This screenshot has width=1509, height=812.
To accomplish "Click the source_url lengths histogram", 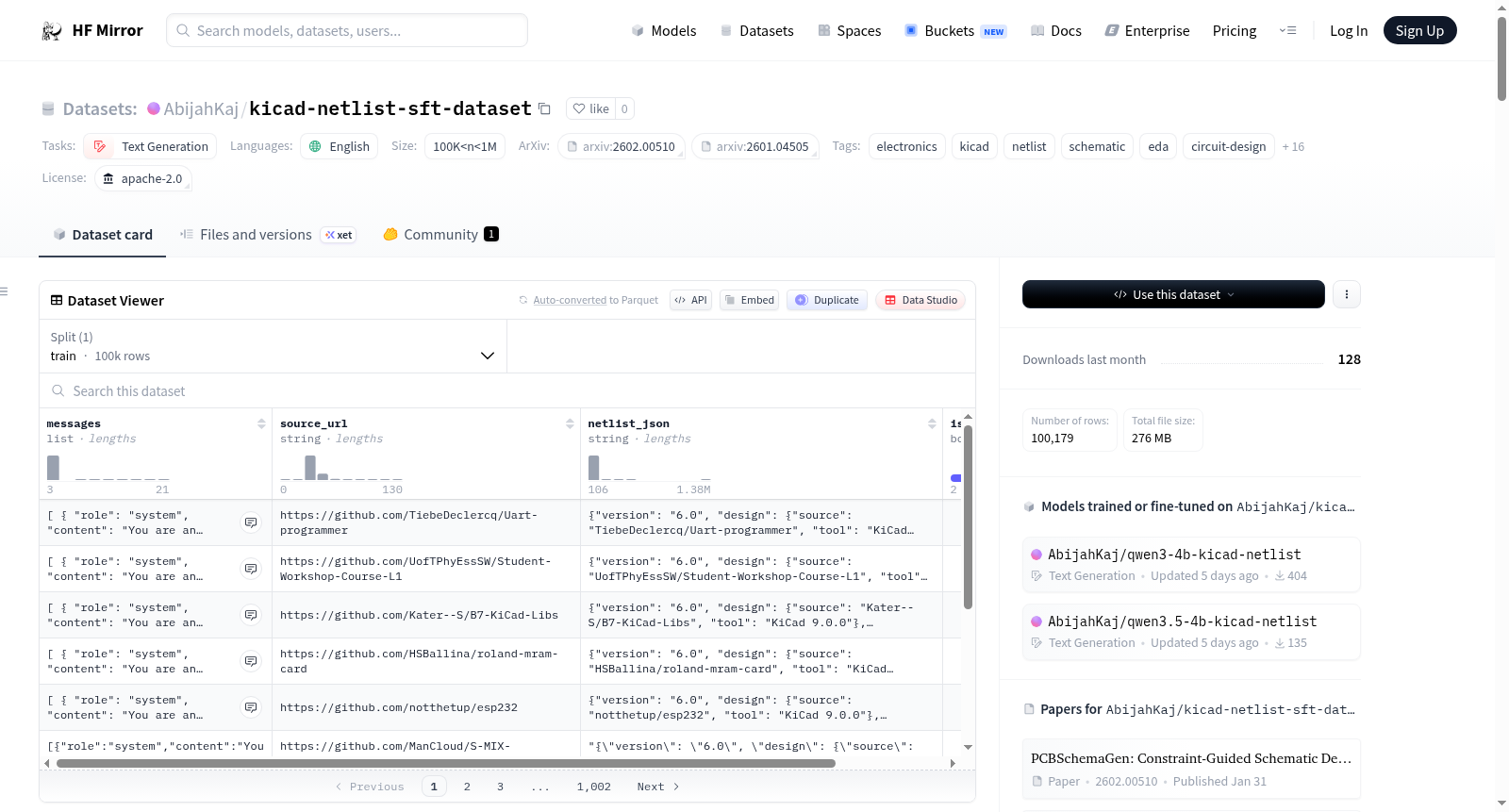I will point(341,468).
